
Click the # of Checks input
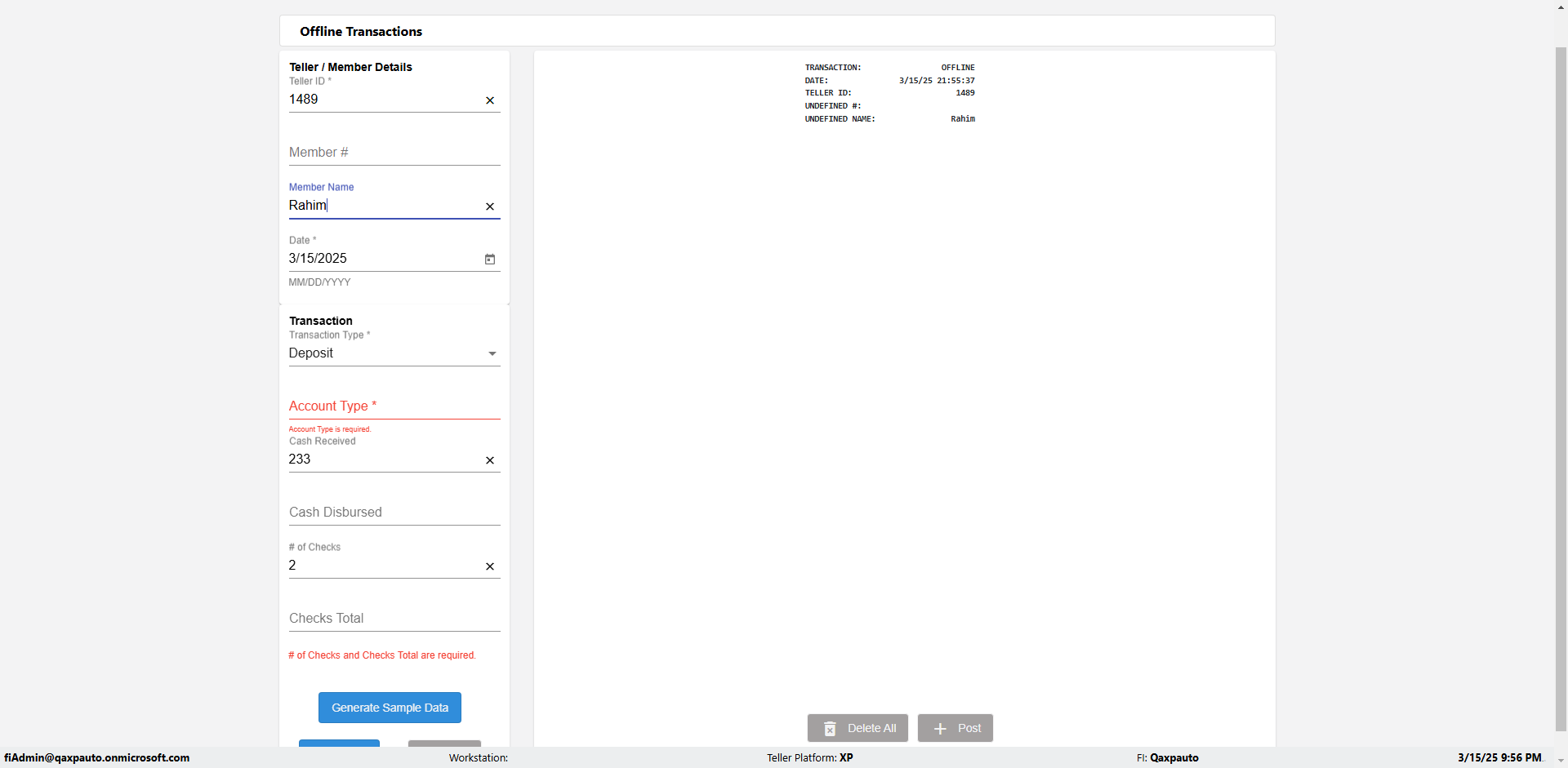pos(384,566)
